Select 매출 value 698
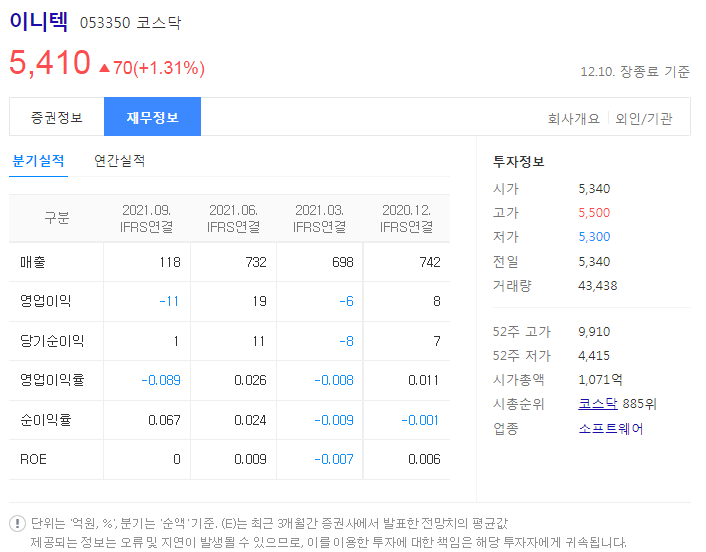This screenshot has height=552, width=706. point(343,262)
